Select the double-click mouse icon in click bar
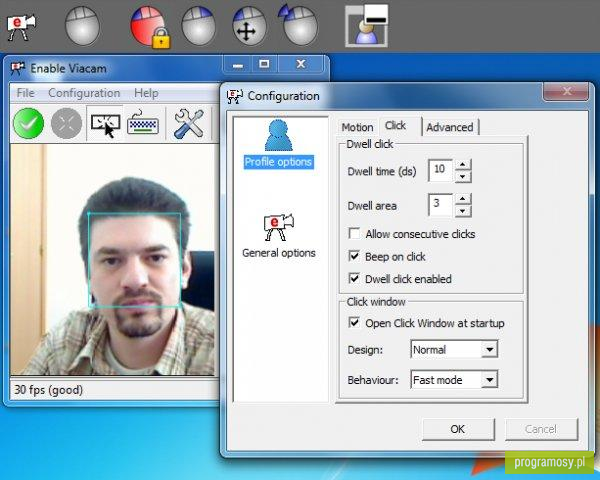Viewport: 600px width, 480px height. click(x=298, y=25)
